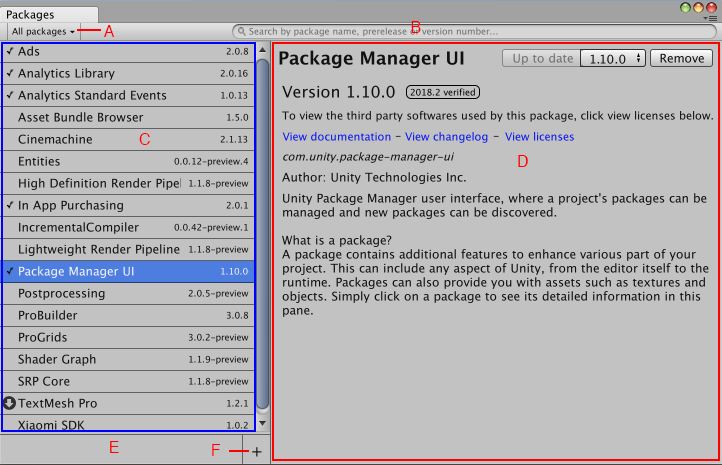Click the 2.1.13 version text
The image size is (722, 465).
coord(234,140)
